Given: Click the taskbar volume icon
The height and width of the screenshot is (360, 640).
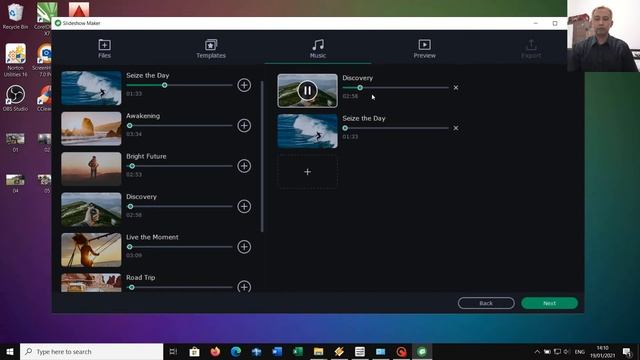Looking at the screenshot, I should point(566,352).
